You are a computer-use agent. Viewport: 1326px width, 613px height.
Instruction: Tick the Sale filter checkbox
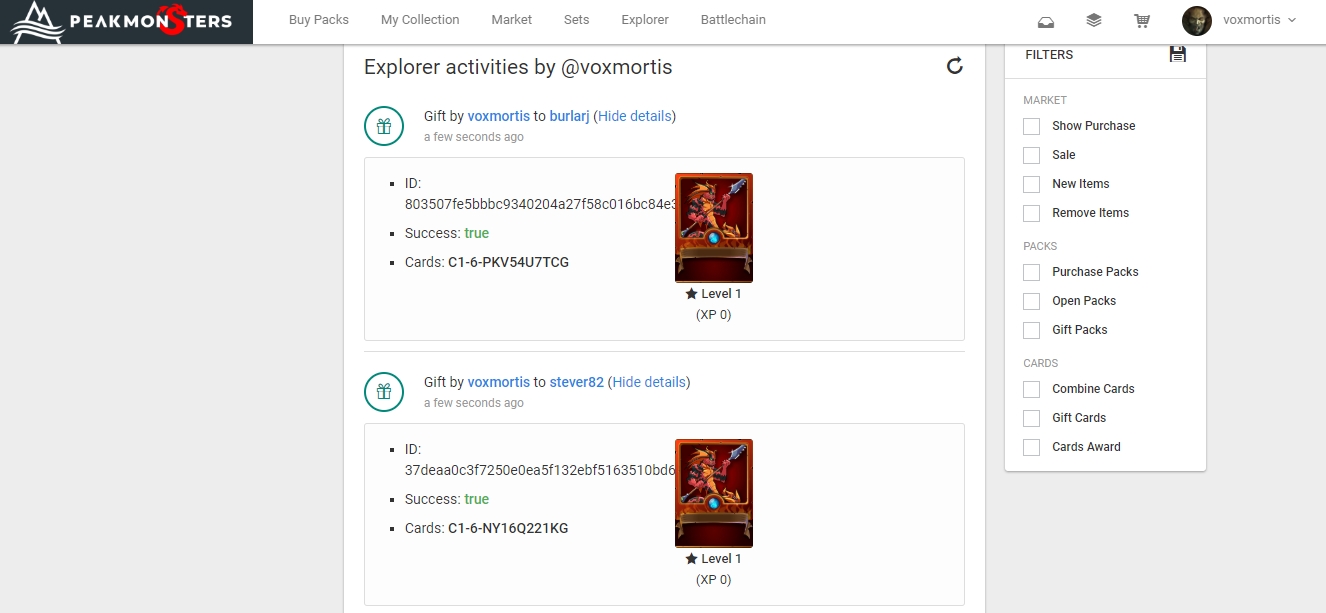point(1032,155)
